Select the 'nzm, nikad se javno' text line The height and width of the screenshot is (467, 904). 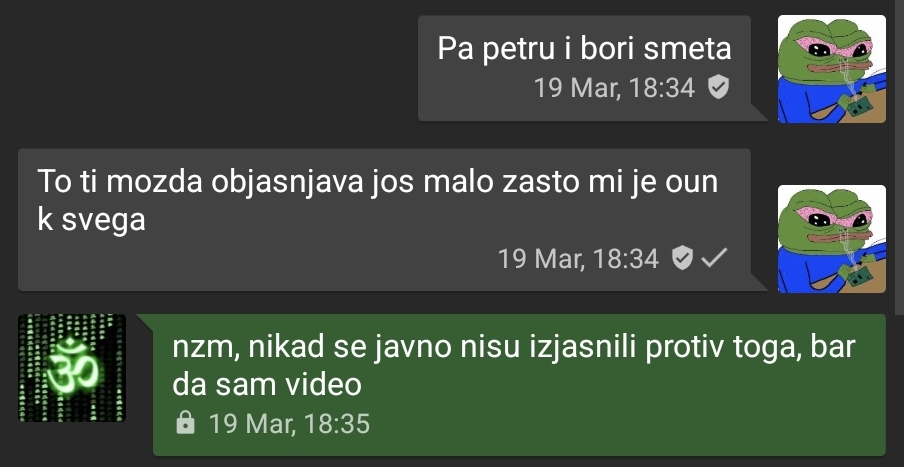(x=514, y=348)
